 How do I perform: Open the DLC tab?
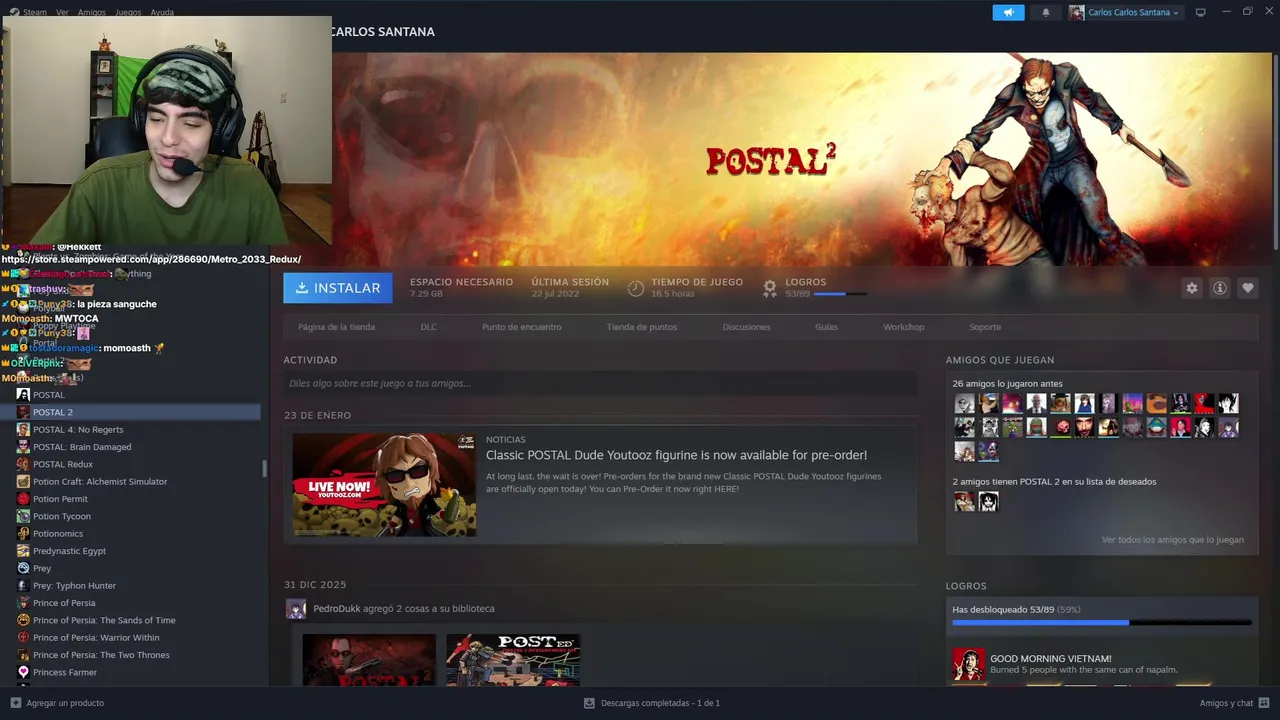point(428,327)
